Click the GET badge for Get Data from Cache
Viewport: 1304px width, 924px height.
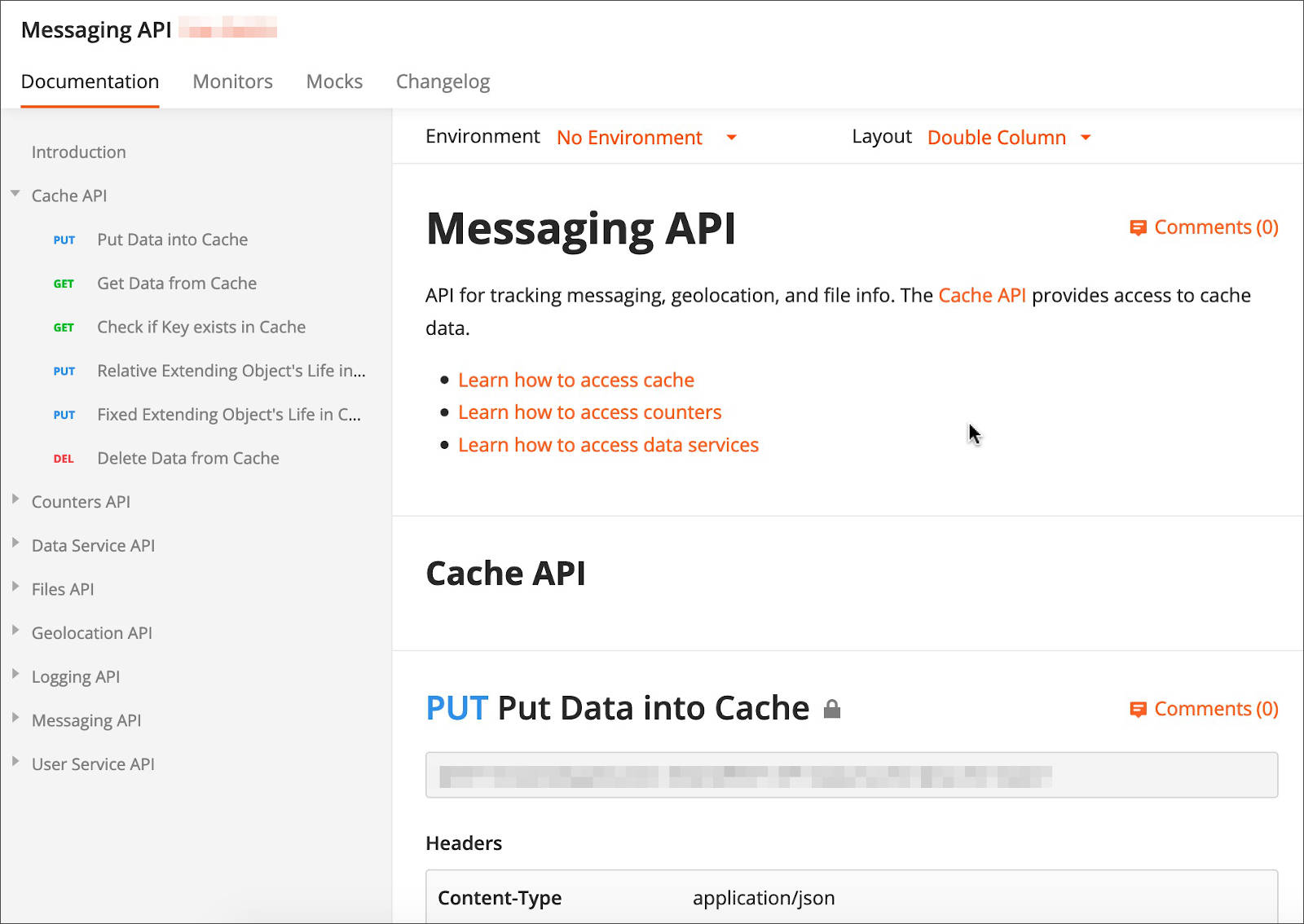tap(64, 284)
